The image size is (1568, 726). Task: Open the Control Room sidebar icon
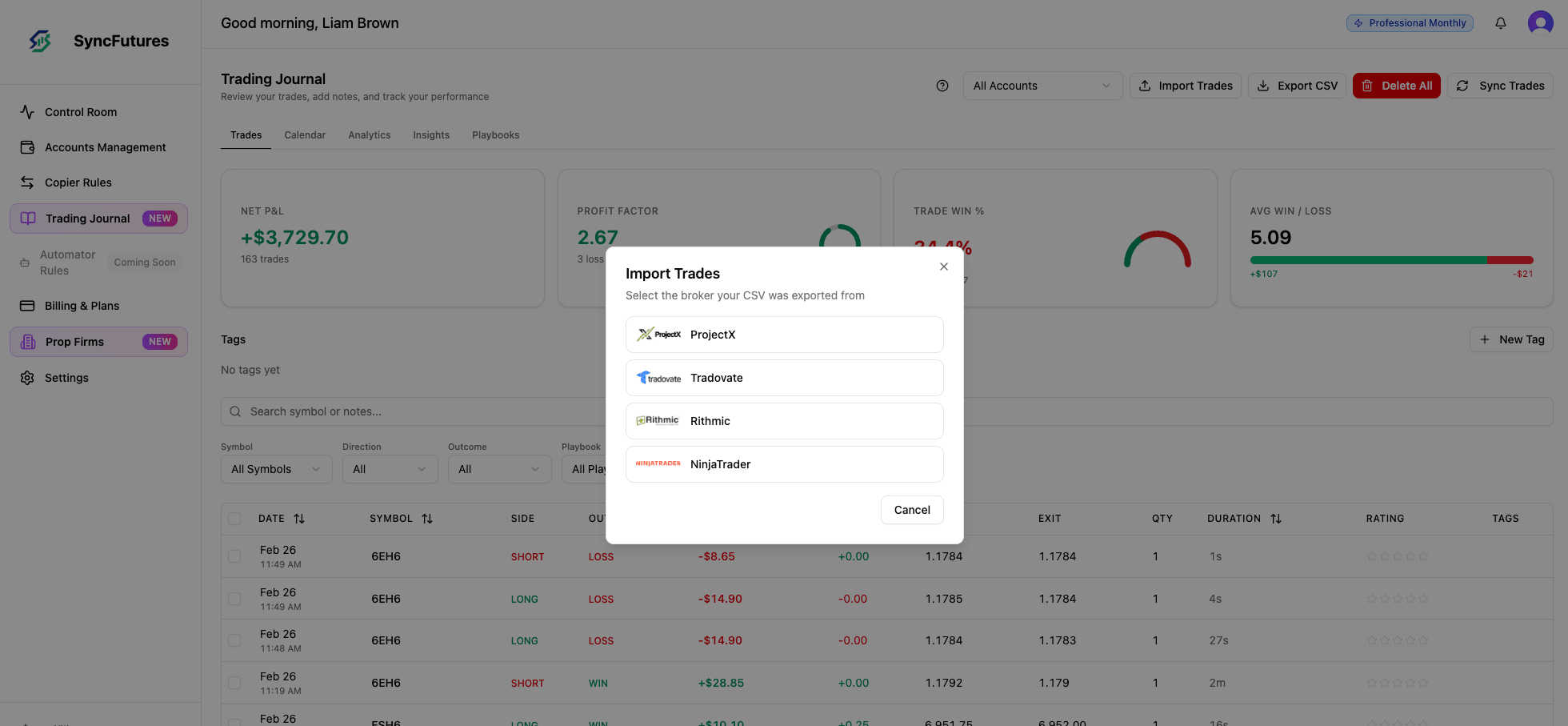pyautogui.click(x=27, y=112)
